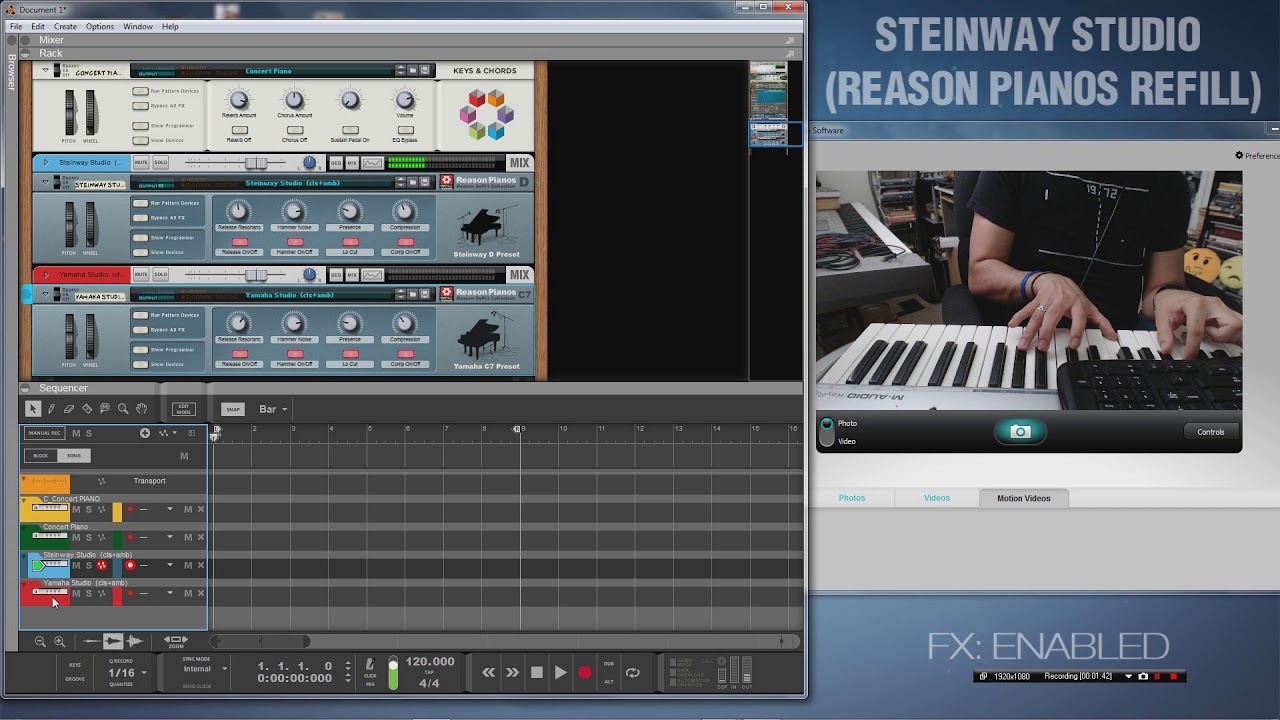Select the Hand tool in sequencer toolbar

coord(141,408)
